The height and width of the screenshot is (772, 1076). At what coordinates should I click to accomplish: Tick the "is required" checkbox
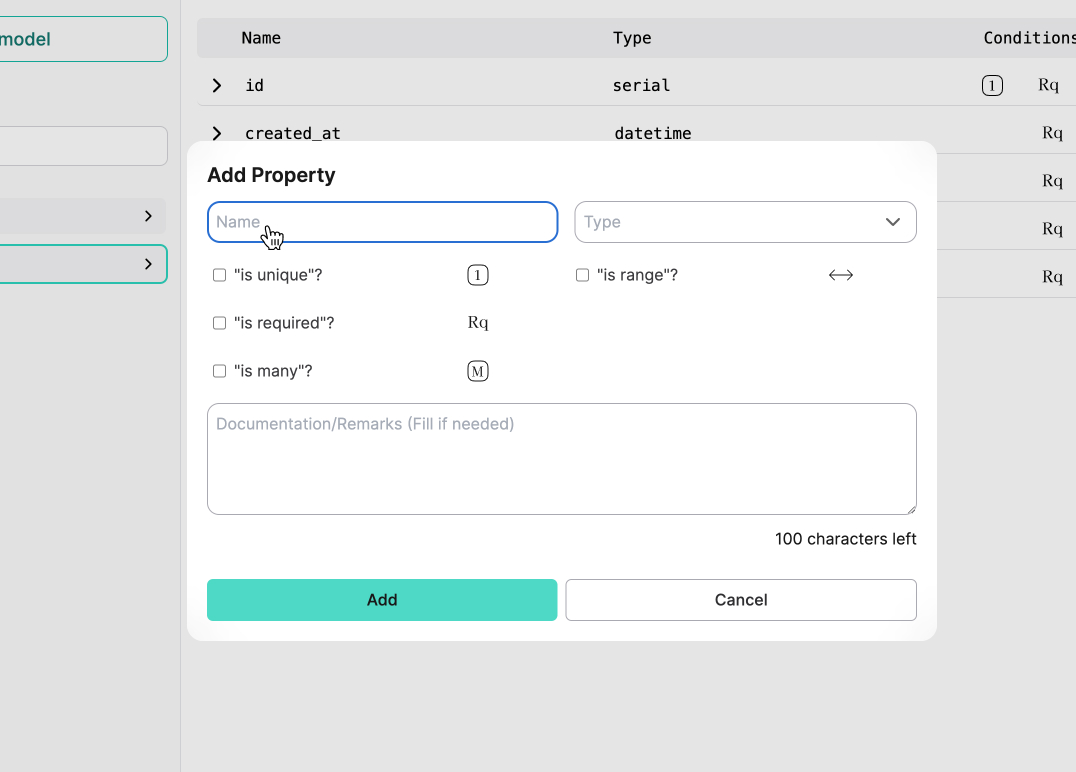[220, 323]
